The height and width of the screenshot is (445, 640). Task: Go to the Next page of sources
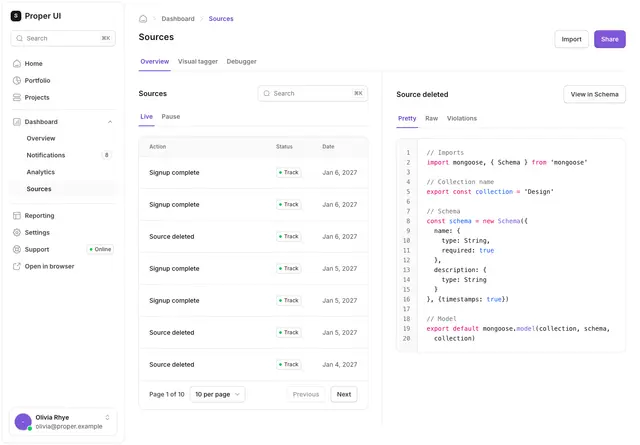click(x=344, y=394)
